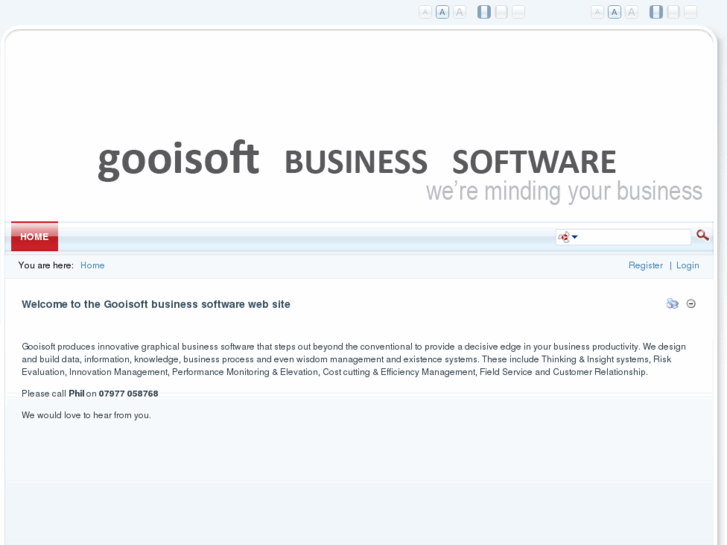Screen dimensions: 727x545
Task: Click the module icon beside the welcome title
Action: [672, 304]
